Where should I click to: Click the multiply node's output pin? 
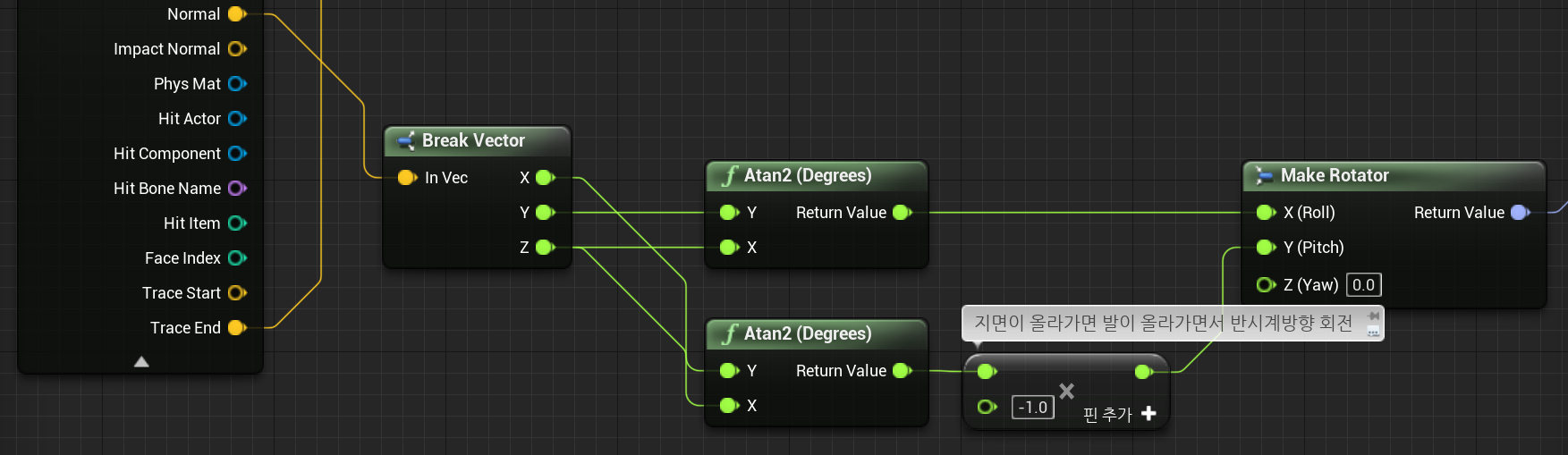coord(1144,372)
